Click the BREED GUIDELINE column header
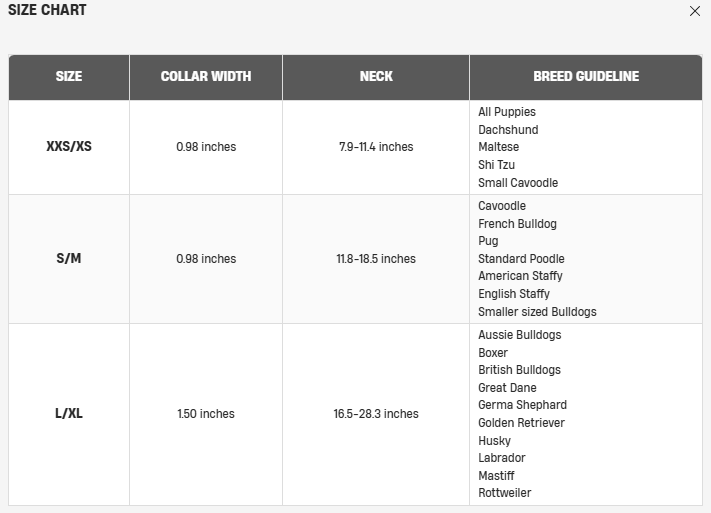This screenshot has width=711, height=513. (x=586, y=77)
